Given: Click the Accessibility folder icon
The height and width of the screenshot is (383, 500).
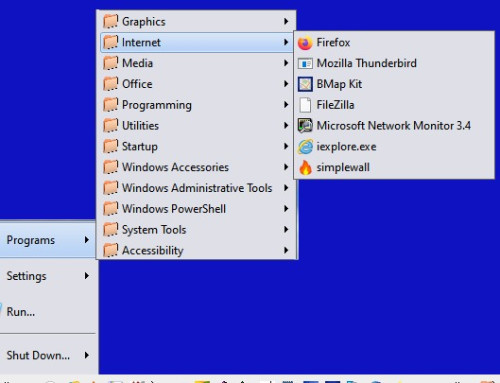Looking at the screenshot, I should tap(110, 250).
